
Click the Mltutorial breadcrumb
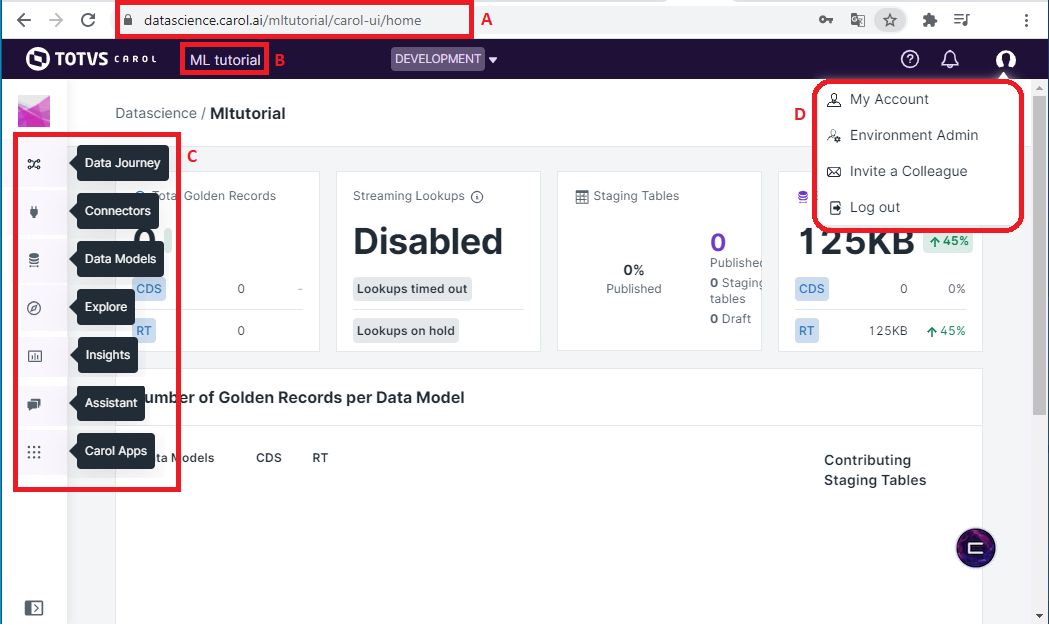coord(248,113)
